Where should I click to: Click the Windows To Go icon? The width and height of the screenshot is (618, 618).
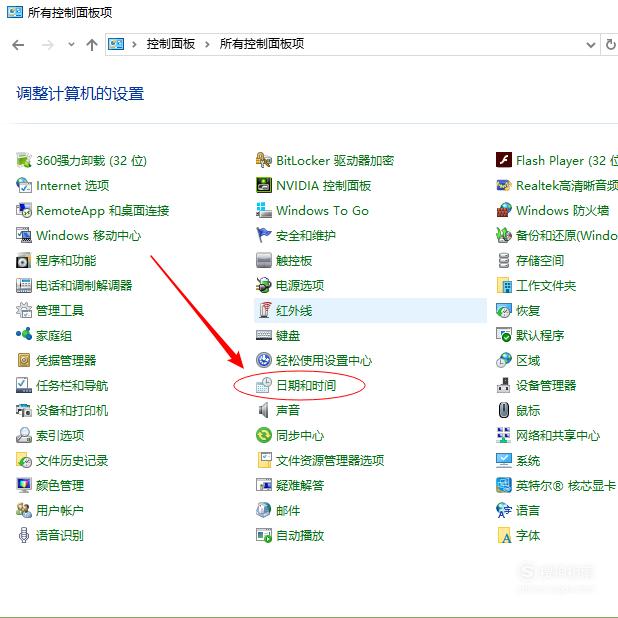[x=264, y=210]
